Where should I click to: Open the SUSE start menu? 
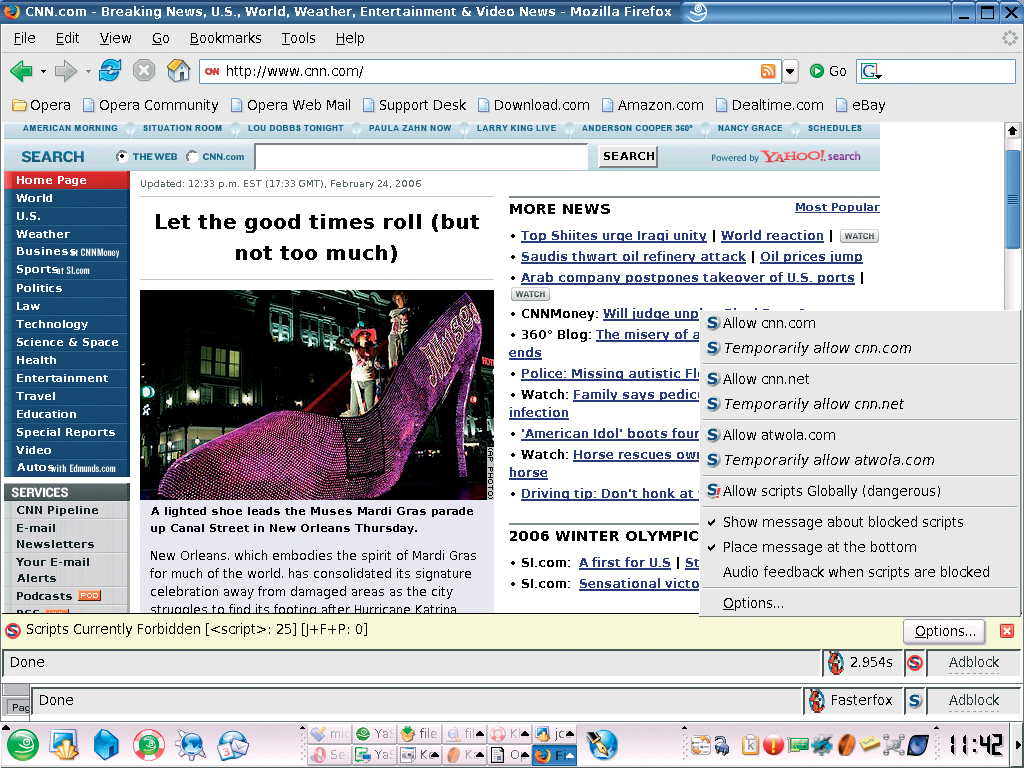point(23,745)
